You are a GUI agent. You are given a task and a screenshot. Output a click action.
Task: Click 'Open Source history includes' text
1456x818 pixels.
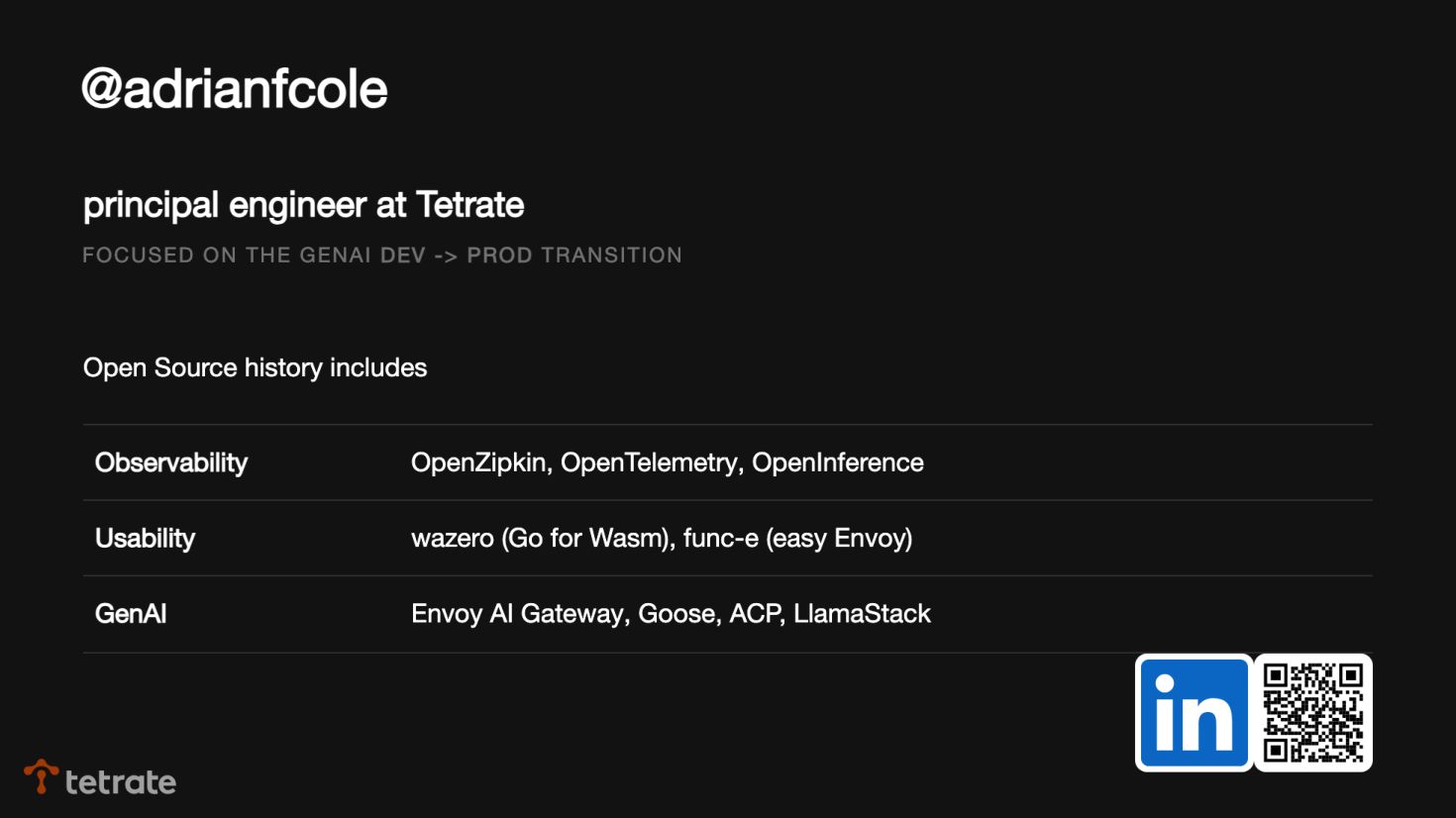point(255,367)
